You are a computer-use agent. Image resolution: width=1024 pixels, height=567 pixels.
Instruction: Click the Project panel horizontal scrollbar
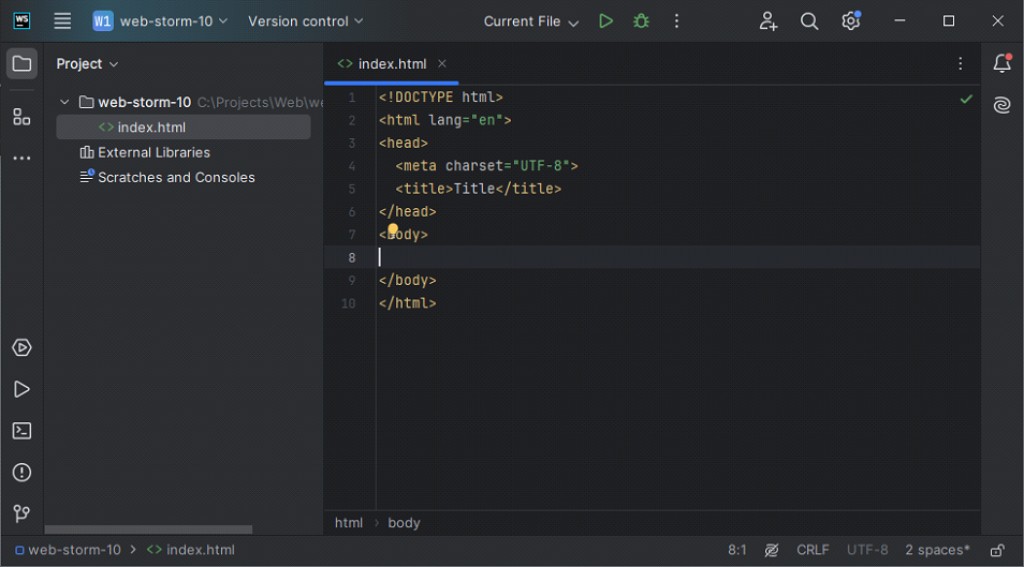(148, 530)
